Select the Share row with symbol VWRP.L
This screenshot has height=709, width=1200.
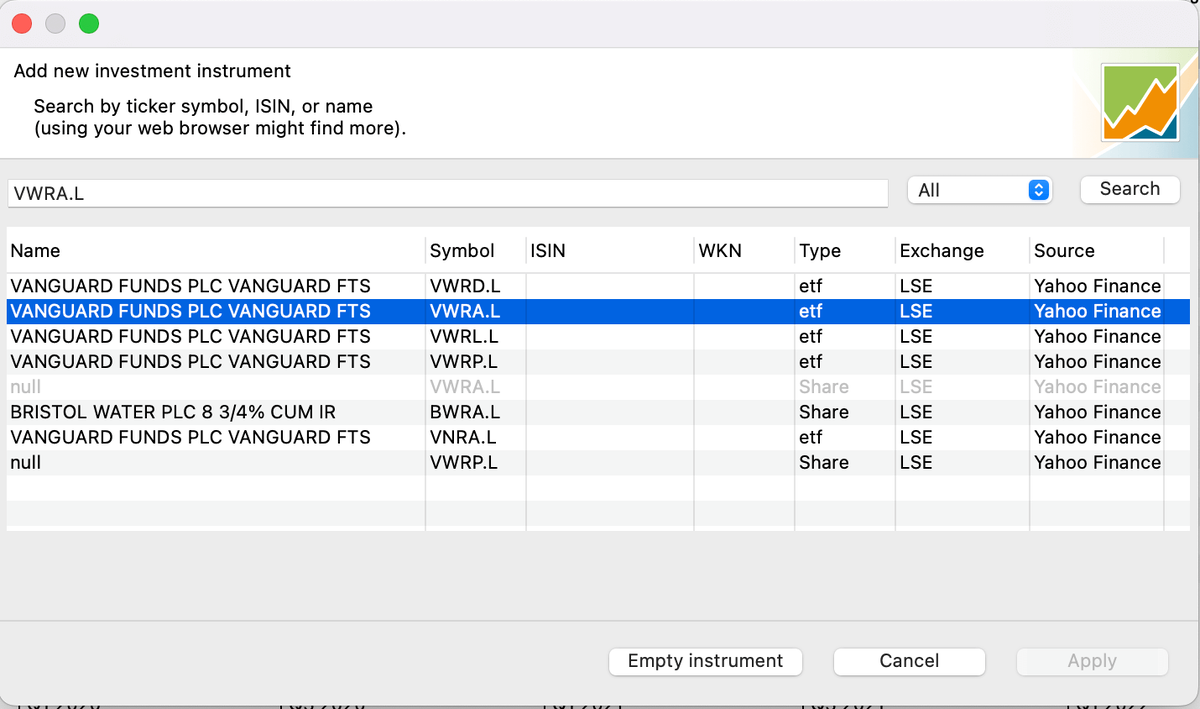tap(598, 462)
